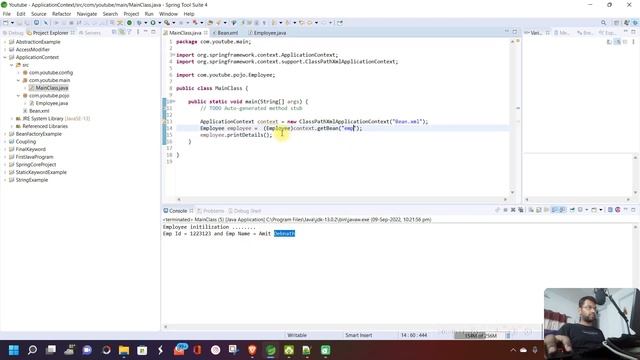Click the Smart Insert status bar entry
The height and width of the screenshot is (360, 640).
pyautogui.click(x=358, y=335)
